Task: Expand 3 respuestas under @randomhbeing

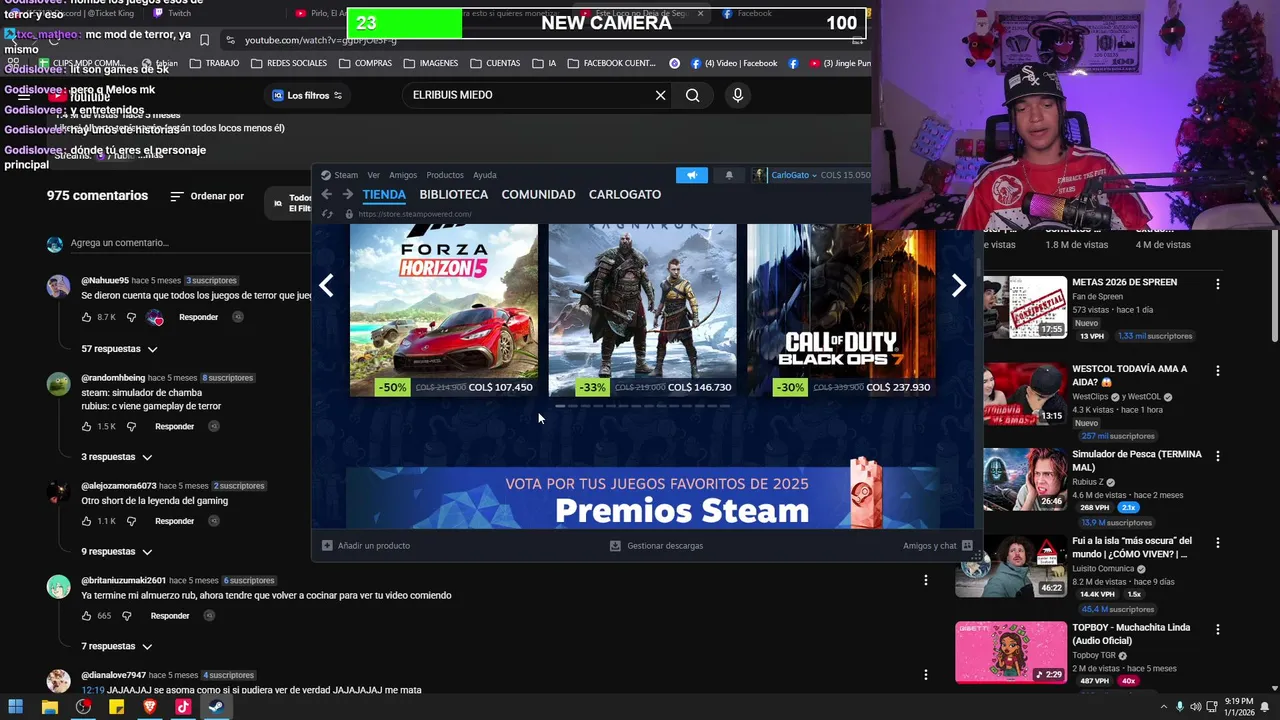Action: pos(117,457)
